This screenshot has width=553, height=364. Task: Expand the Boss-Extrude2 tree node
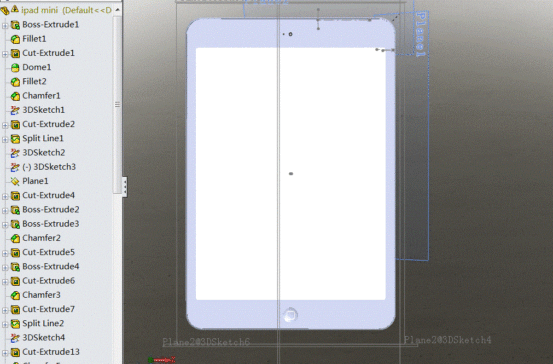coord(5,211)
